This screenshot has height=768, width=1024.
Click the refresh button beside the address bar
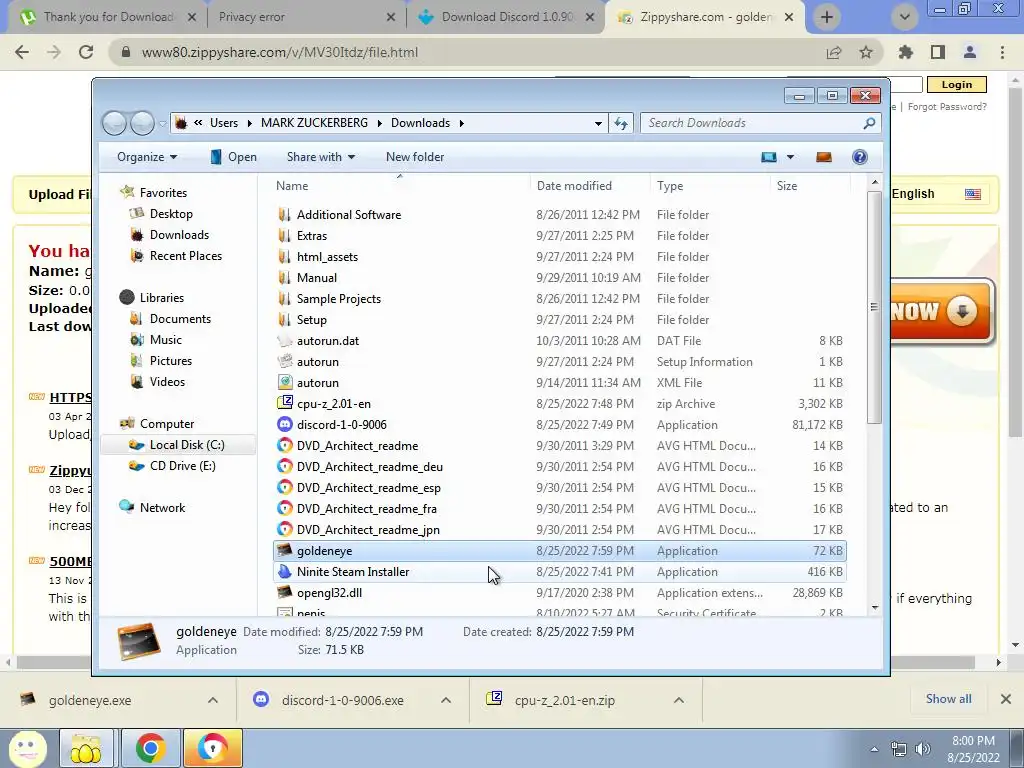pyautogui.click(x=620, y=123)
